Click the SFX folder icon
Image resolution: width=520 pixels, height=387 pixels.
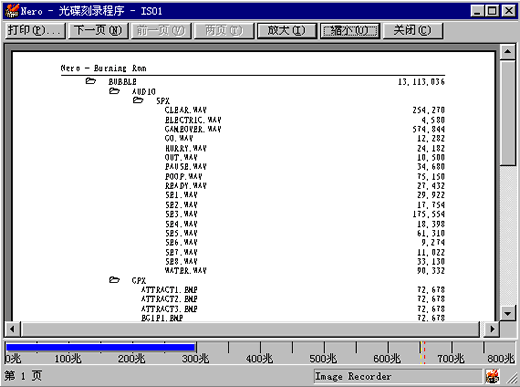(x=138, y=100)
